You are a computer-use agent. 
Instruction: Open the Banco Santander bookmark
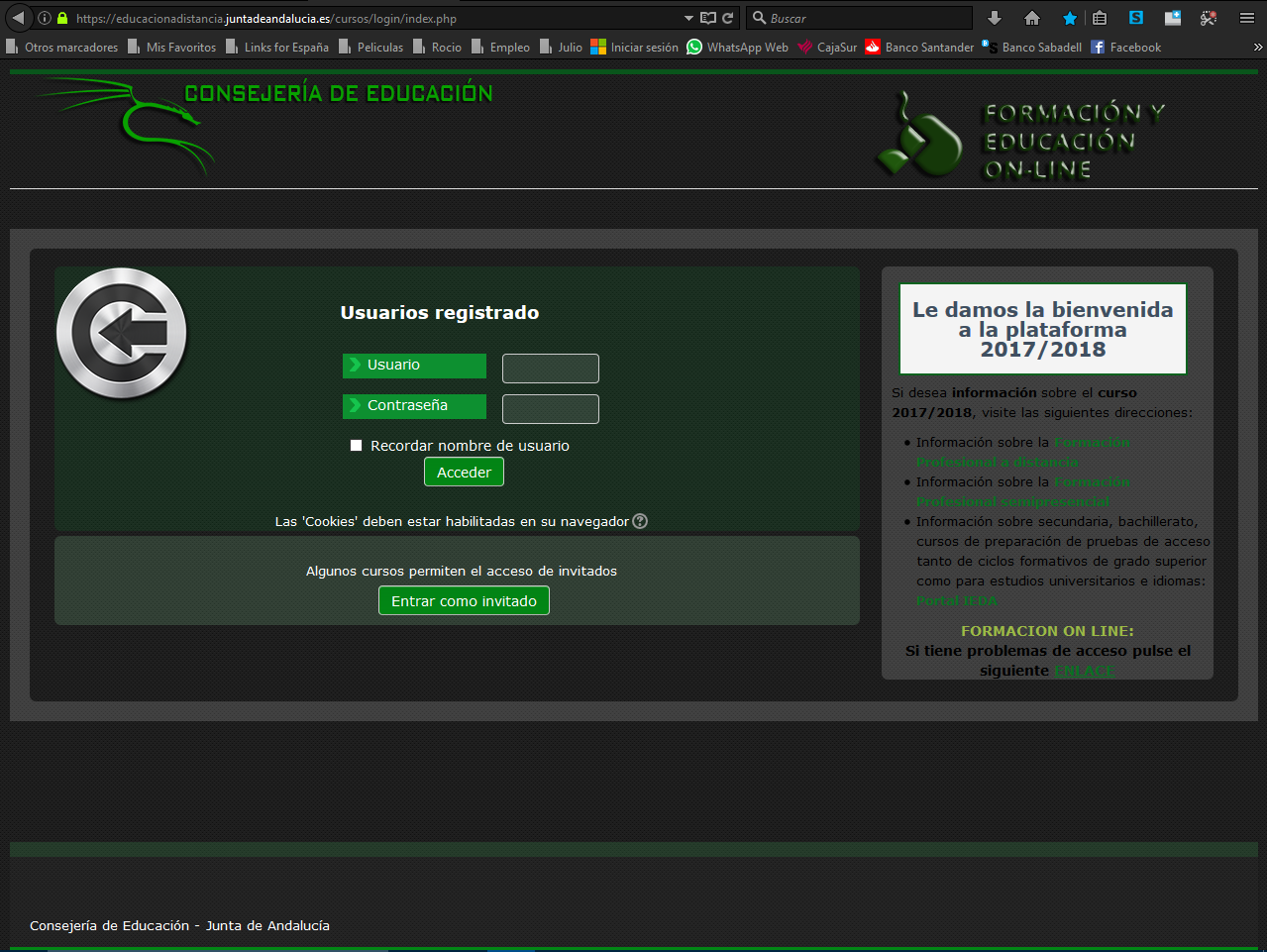920,47
